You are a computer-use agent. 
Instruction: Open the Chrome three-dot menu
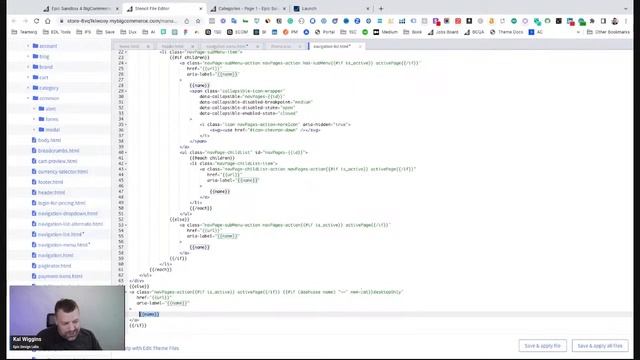pos(626,21)
